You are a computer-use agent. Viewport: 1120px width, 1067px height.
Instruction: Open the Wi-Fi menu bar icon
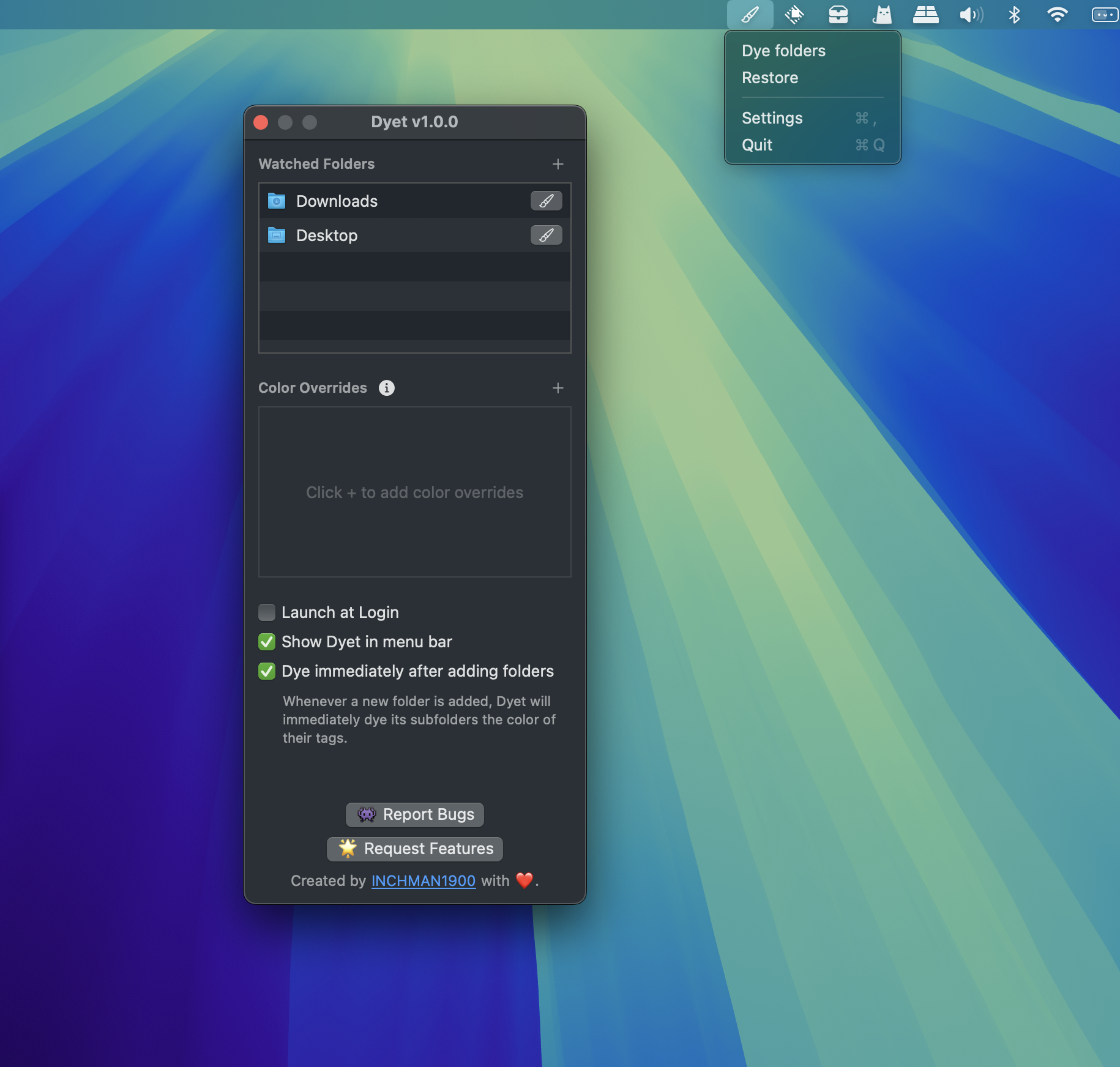coord(1057,14)
